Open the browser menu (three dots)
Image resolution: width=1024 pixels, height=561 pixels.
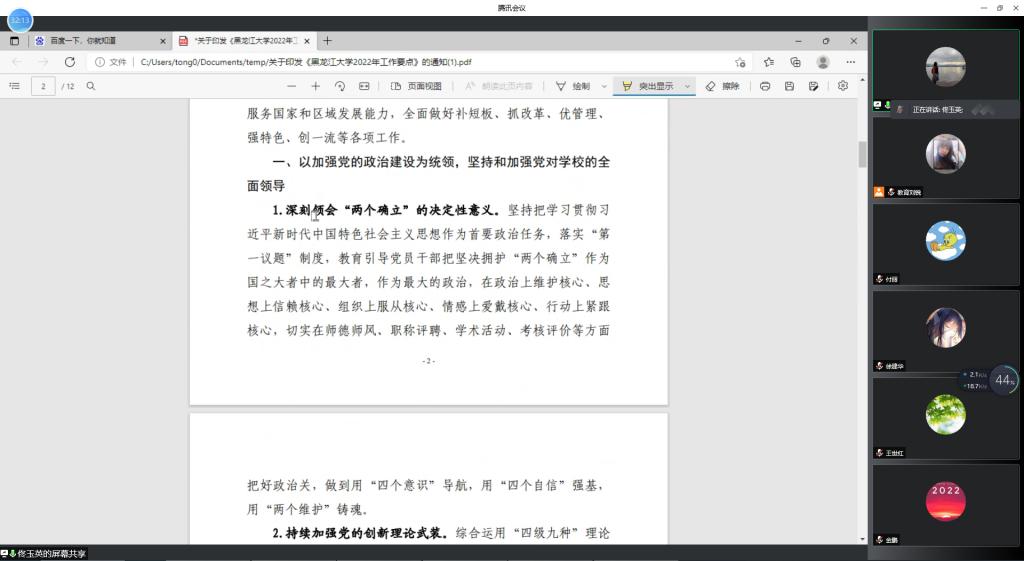point(851,62)
